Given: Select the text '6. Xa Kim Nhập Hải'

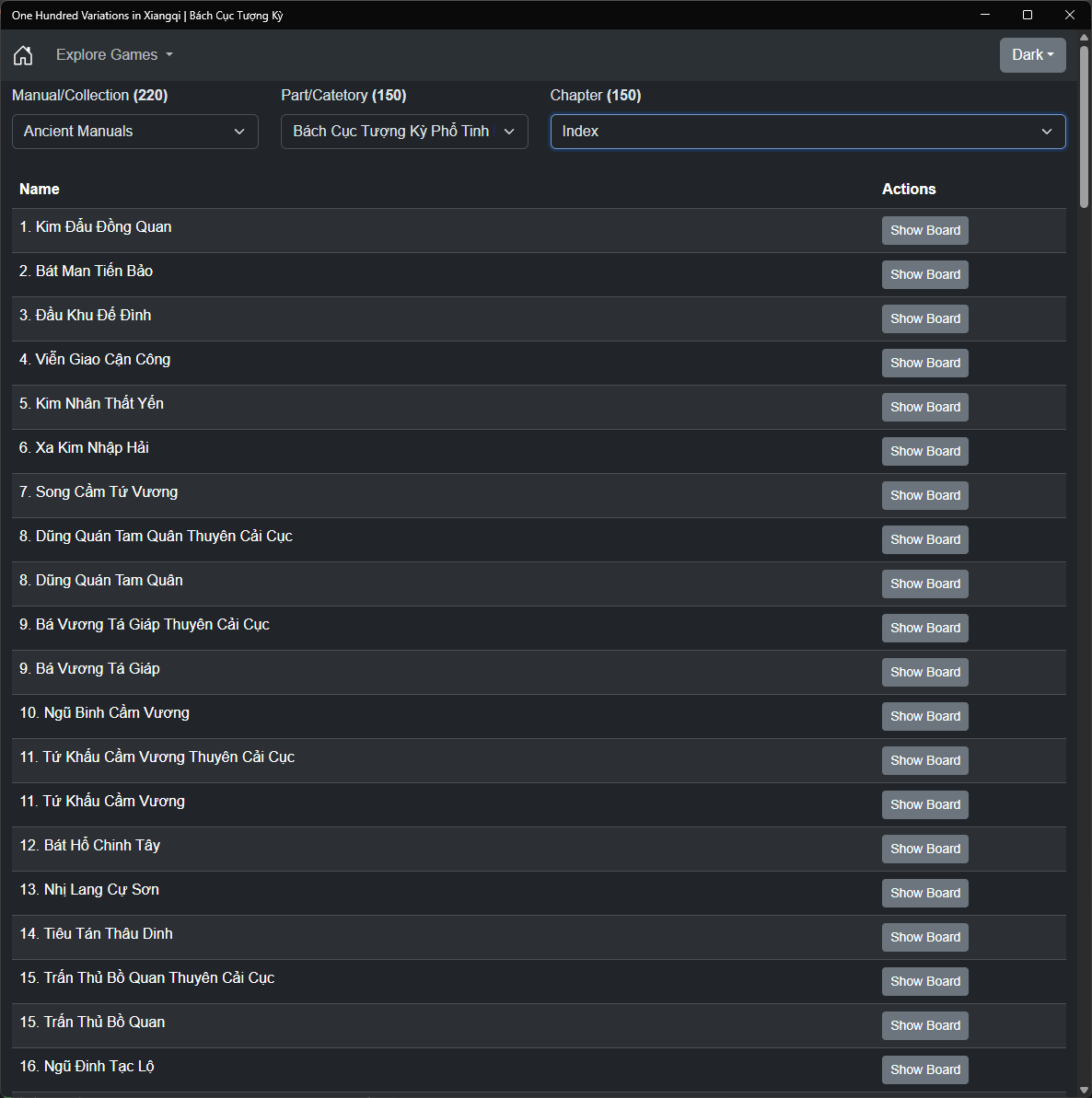Looking at the screenshot, I should click(x=84, y=447).
